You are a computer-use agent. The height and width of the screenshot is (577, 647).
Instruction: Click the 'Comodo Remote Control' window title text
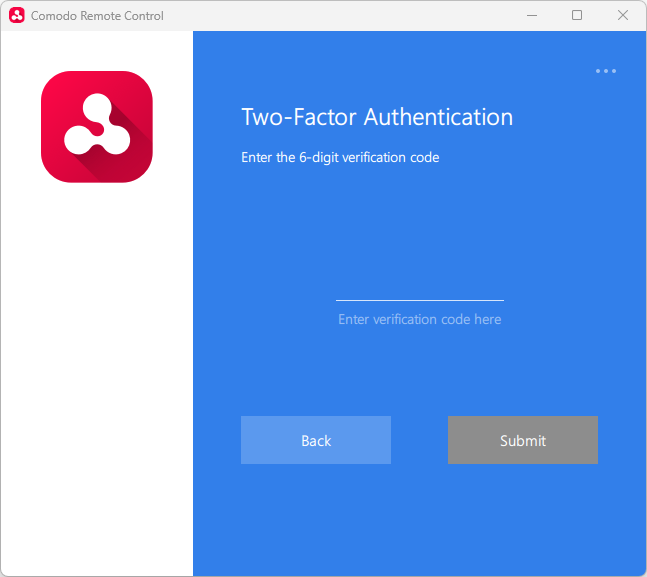[97, 16]
